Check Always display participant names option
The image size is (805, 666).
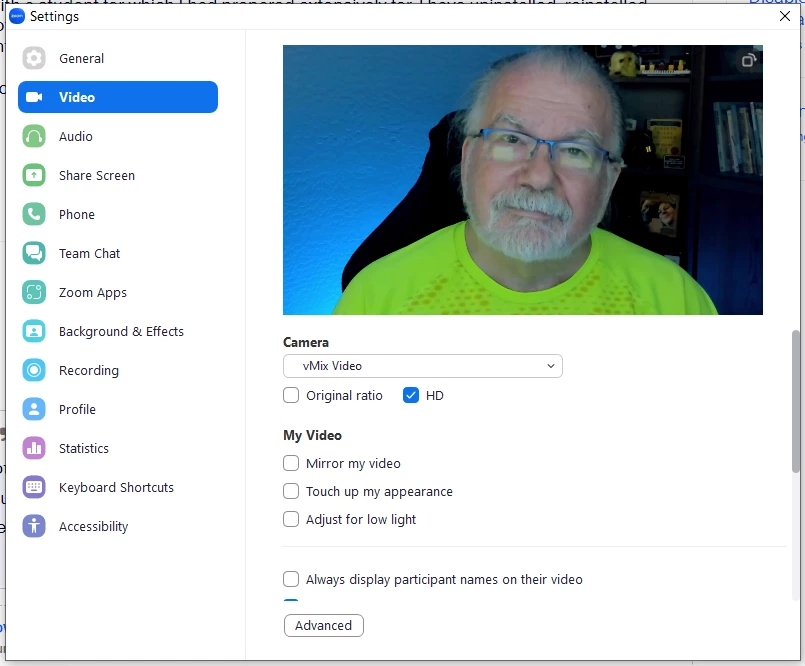[x=291, y=579]
